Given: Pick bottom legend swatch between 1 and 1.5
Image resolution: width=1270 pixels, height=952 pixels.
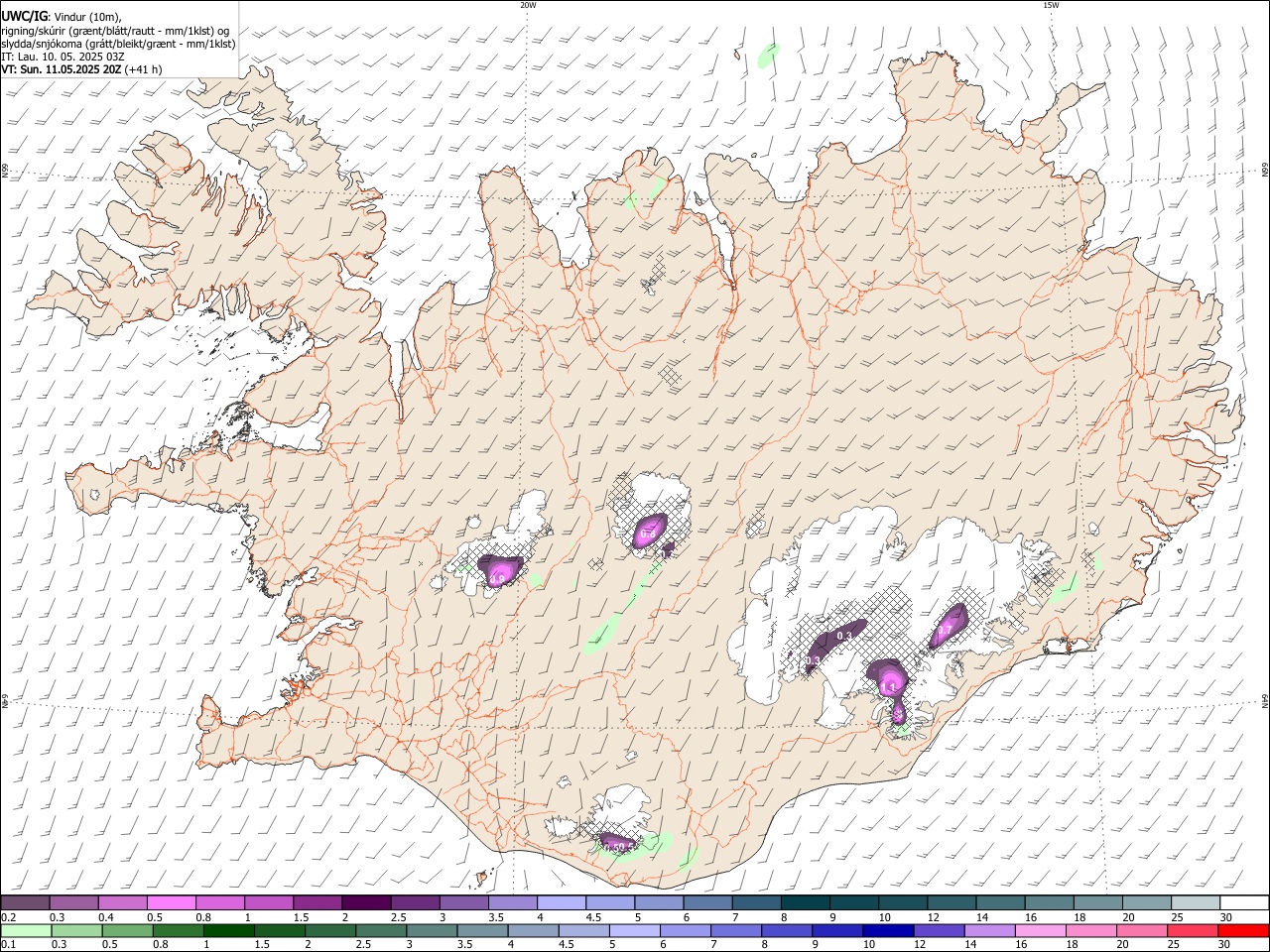Looking at the screenshot, I should pyautogui.click(x=229, y=930).
